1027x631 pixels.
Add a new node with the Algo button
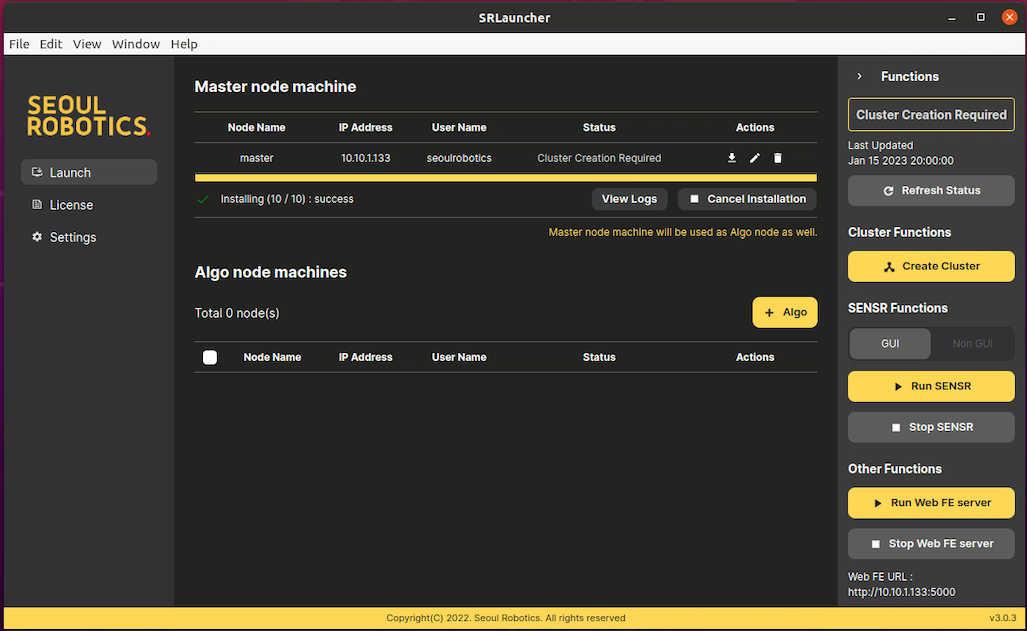pos(784,312)
